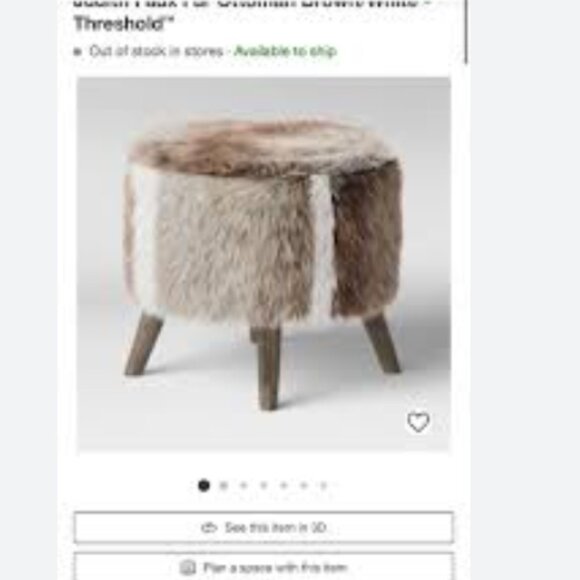The image size is (580, 580).
Task: Select the first black carousel dot
Action: 204,485
